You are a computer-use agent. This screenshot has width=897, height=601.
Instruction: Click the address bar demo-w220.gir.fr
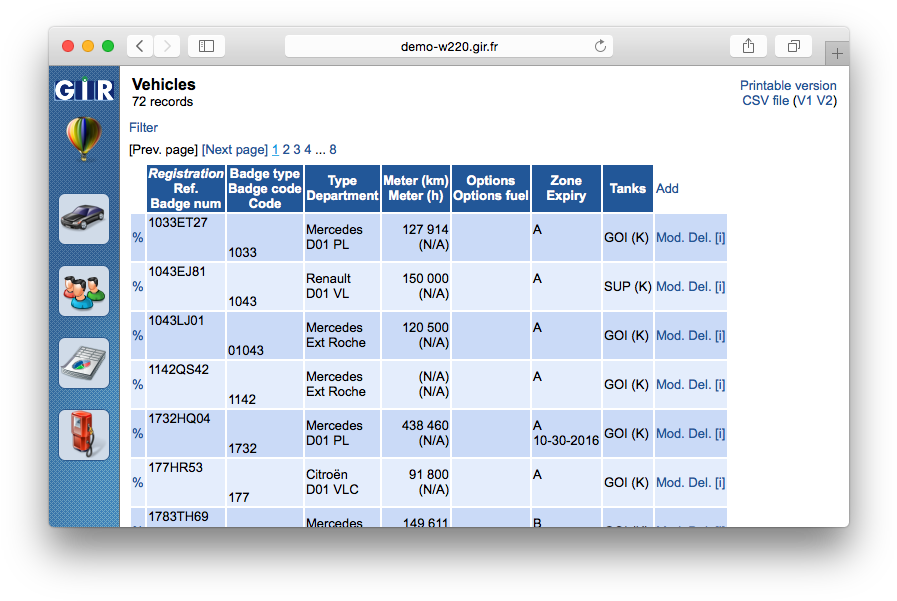tap(448, 46)
